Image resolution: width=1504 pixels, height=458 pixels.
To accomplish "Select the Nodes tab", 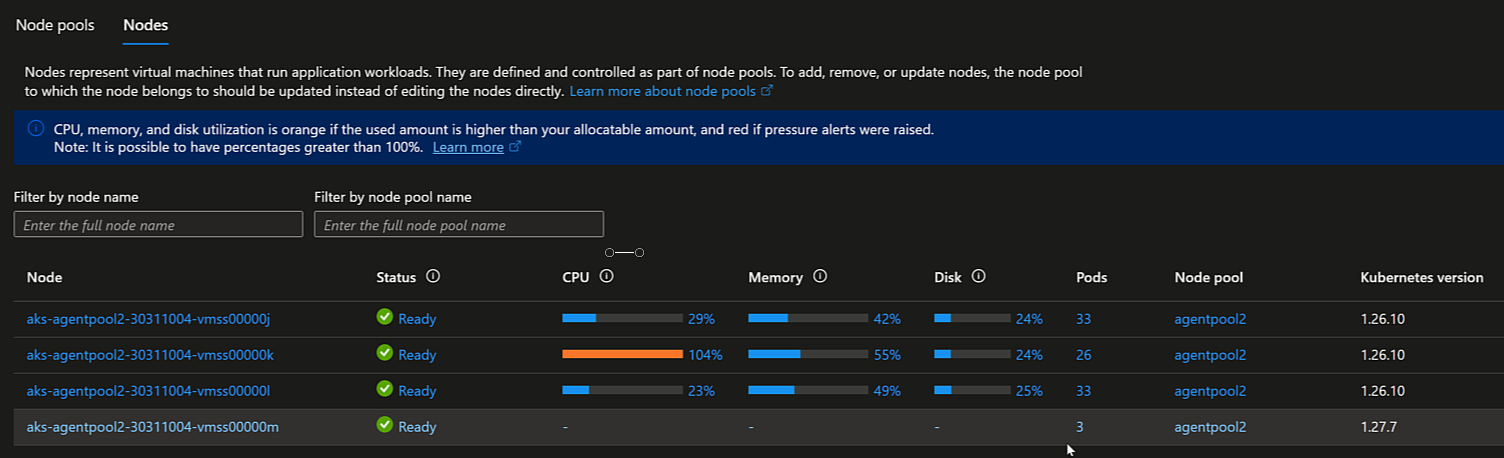I will pos(145,25).
